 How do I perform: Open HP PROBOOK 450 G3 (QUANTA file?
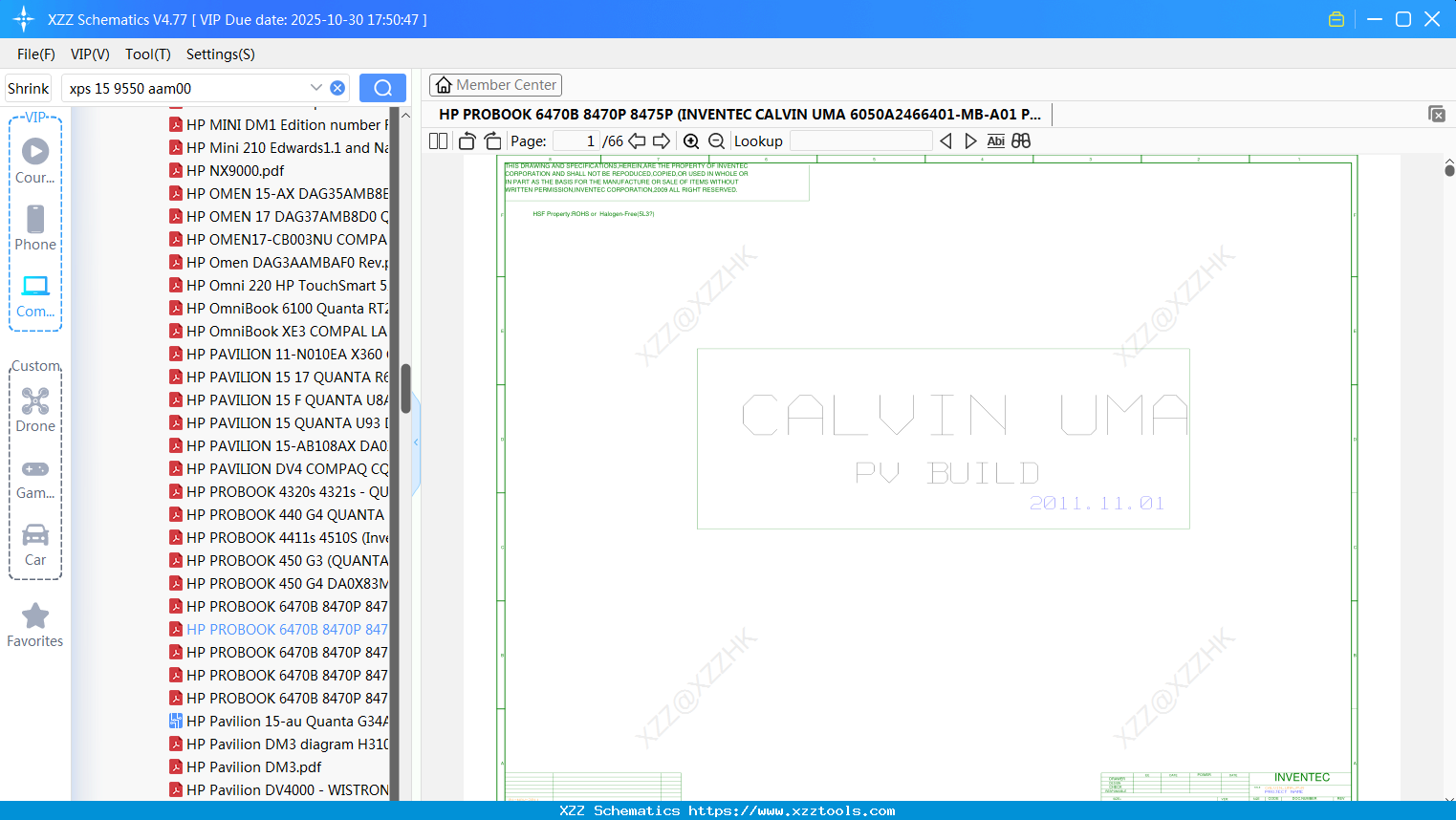278,560
